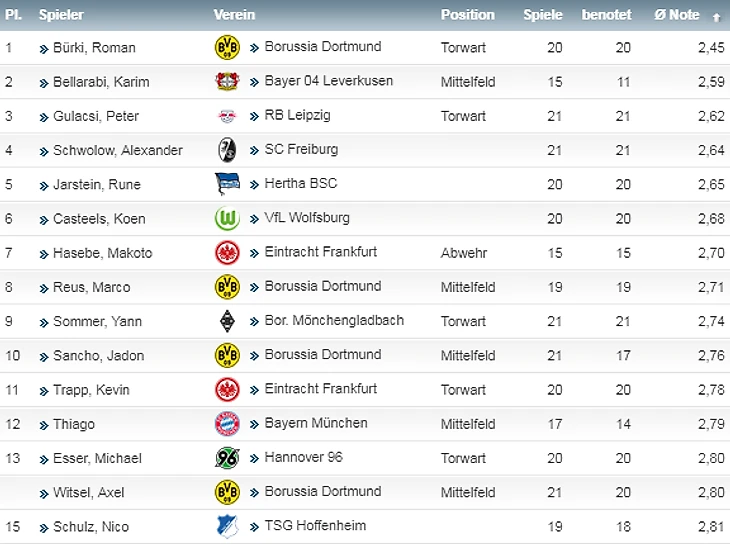Open the Eintracht Frankfurt link for Hasebe

coord(321,252)
